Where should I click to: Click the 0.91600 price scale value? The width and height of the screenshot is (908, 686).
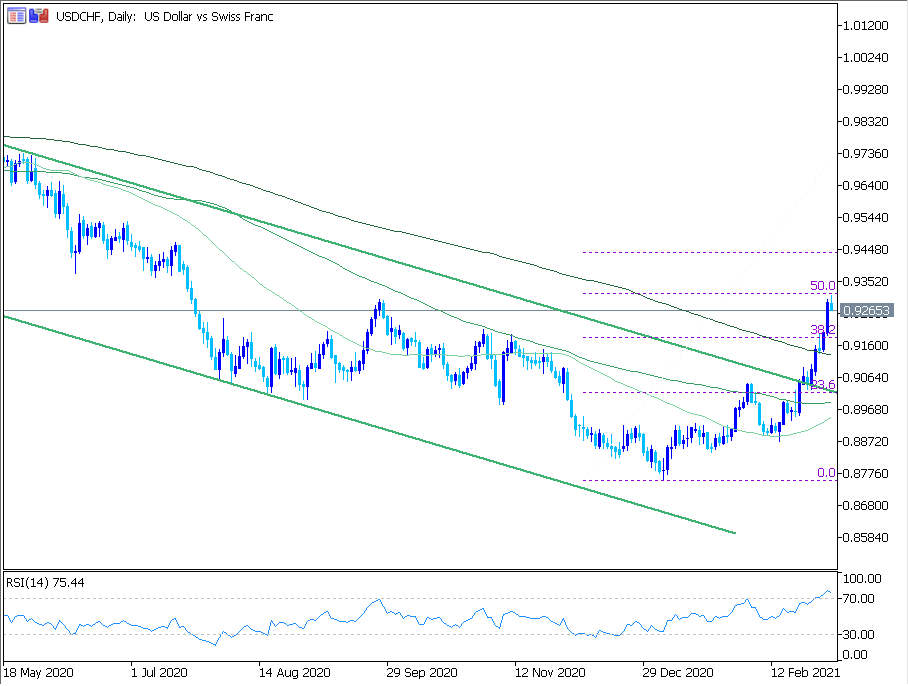tap(866, 346)
